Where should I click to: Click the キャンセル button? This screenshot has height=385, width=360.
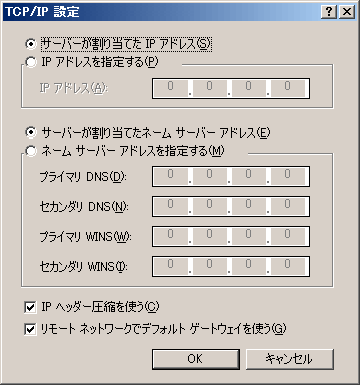[289, 359]
